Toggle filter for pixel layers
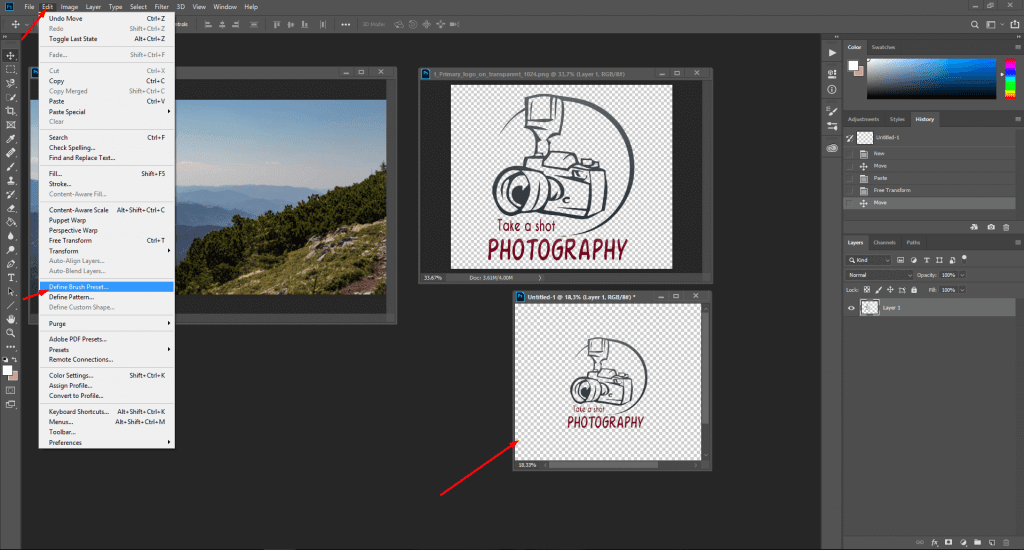The height and width of the screenshot is (550, 1024). [x=901, y=260]
